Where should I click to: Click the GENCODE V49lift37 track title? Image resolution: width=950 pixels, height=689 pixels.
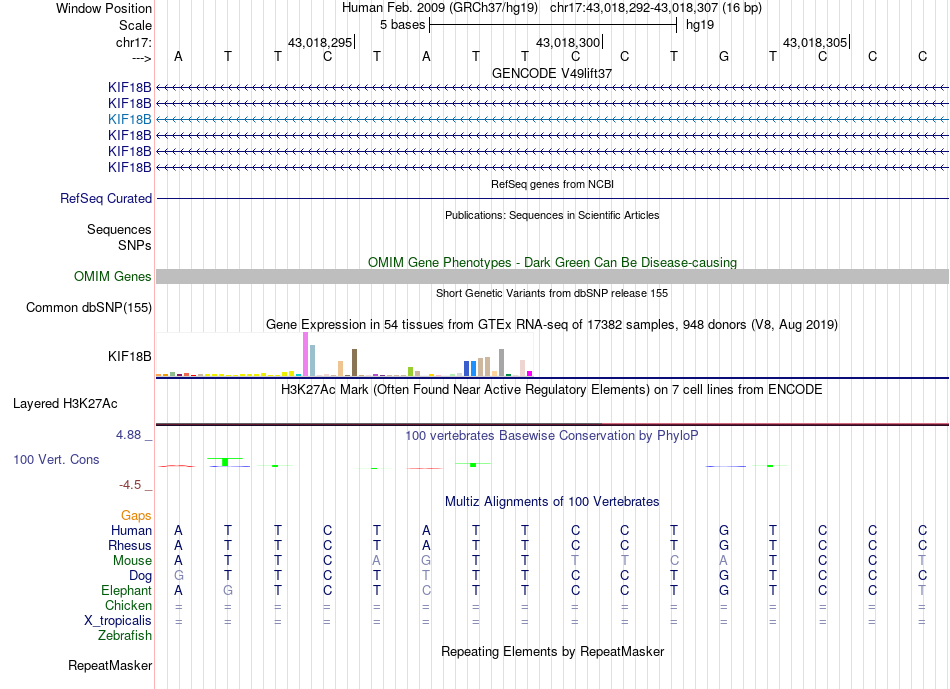(x=552, y=73)
